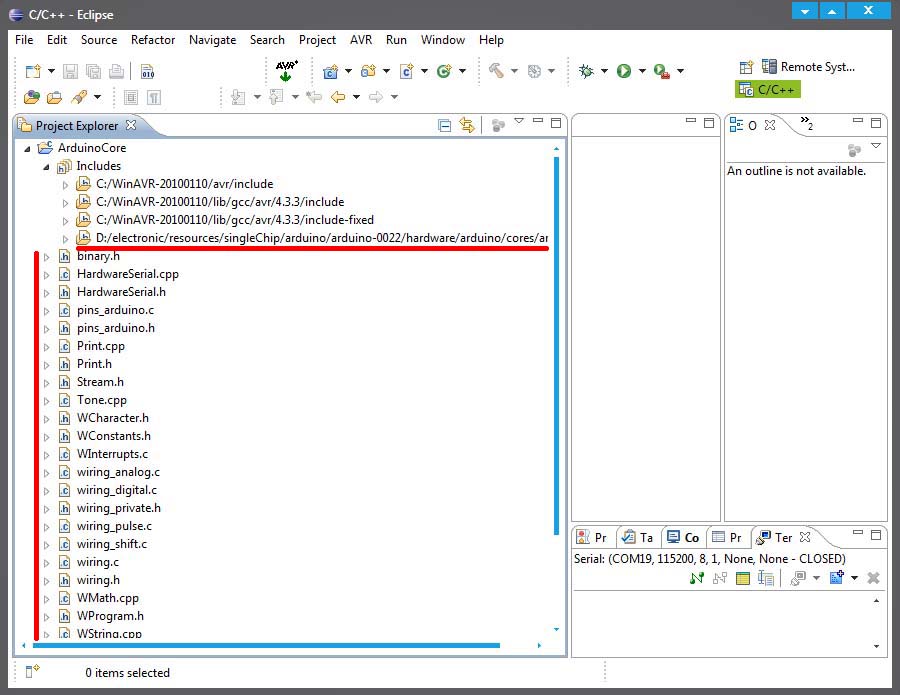Select WProgram.h in the tree

110,616
